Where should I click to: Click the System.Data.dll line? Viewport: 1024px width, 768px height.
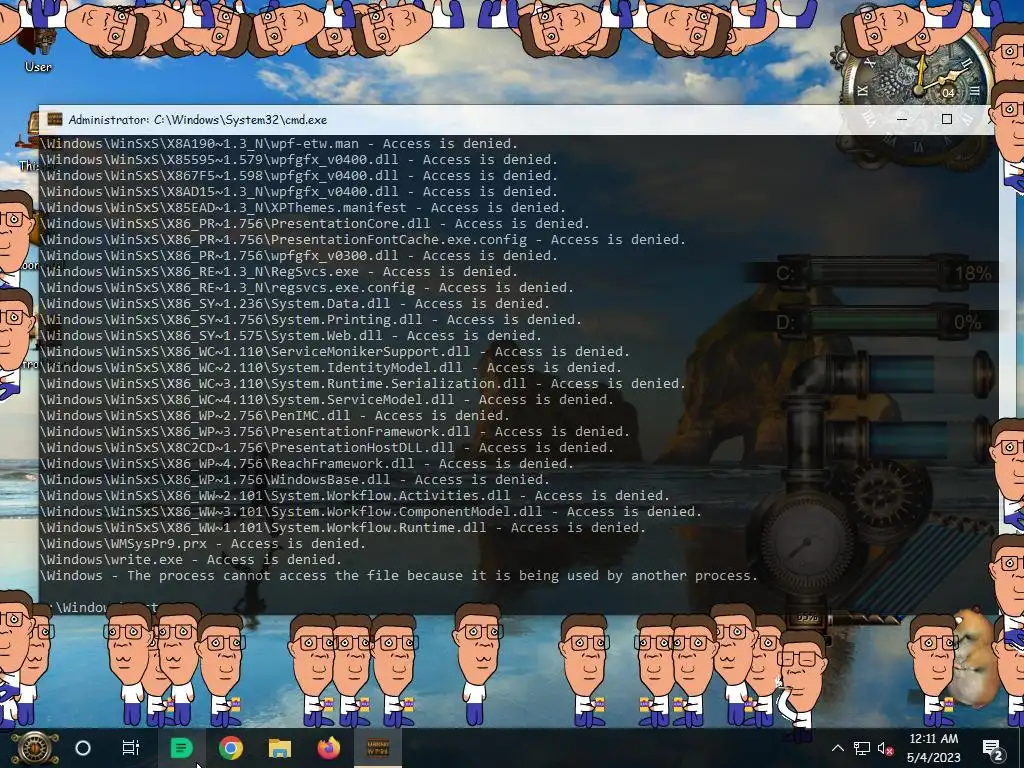pos(295,304)
